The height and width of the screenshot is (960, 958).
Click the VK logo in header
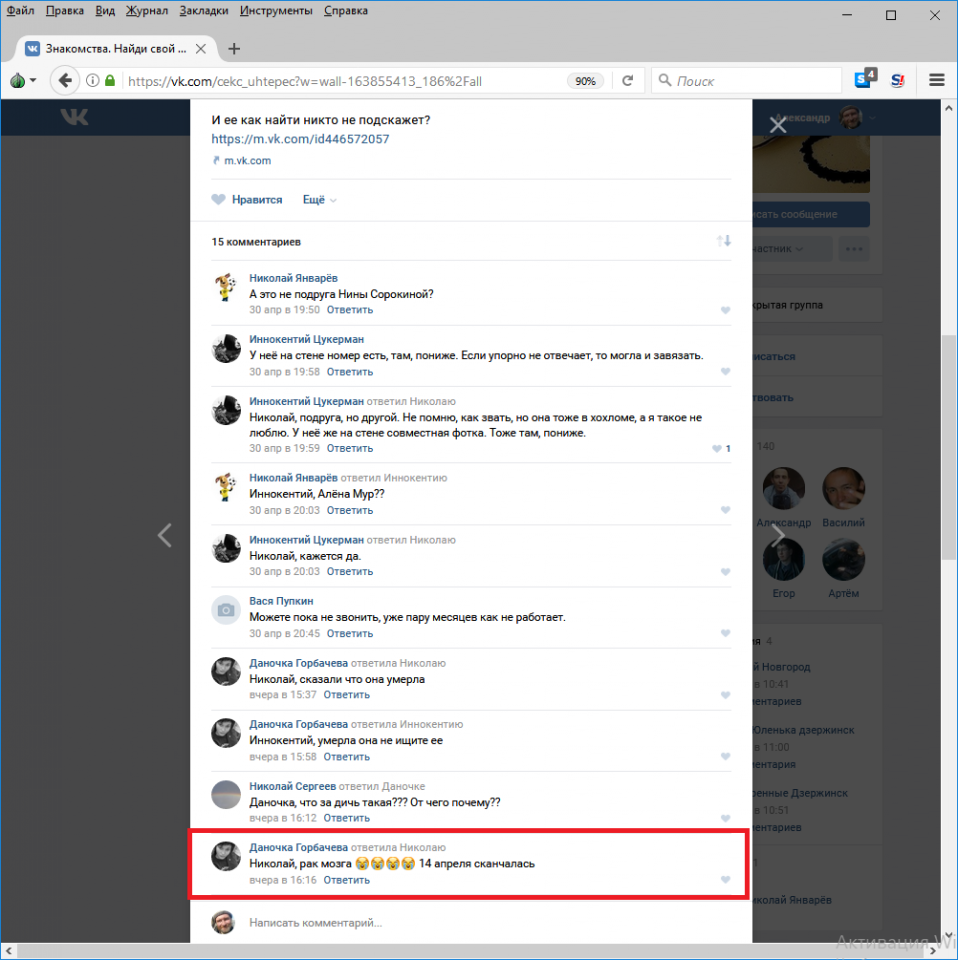pos(72,117)
